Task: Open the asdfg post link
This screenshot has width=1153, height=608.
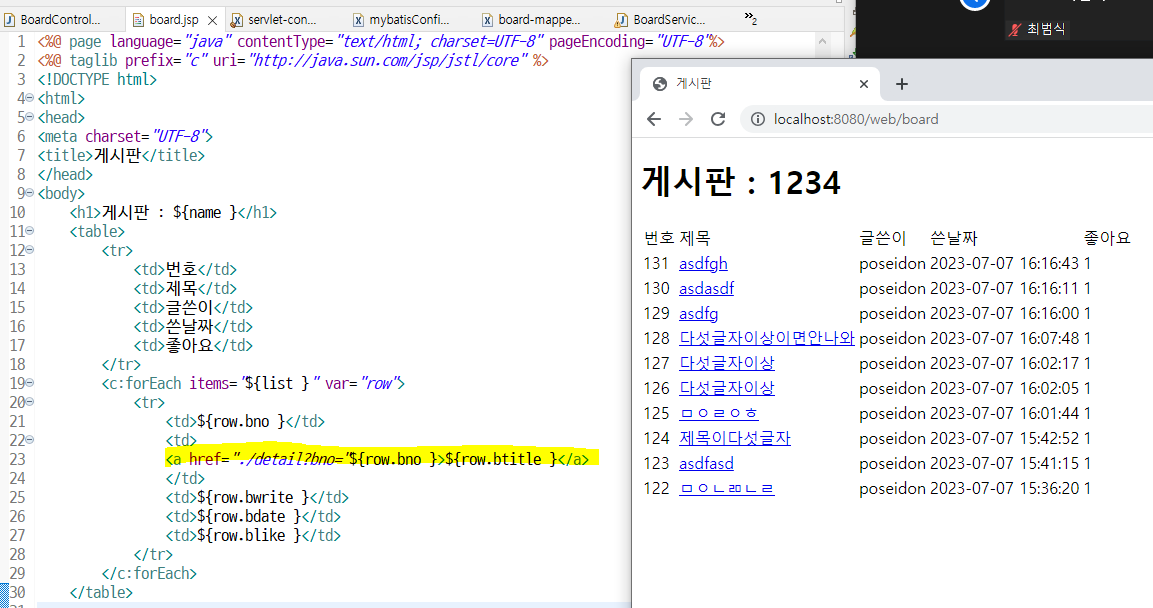Action: [699, 313]
